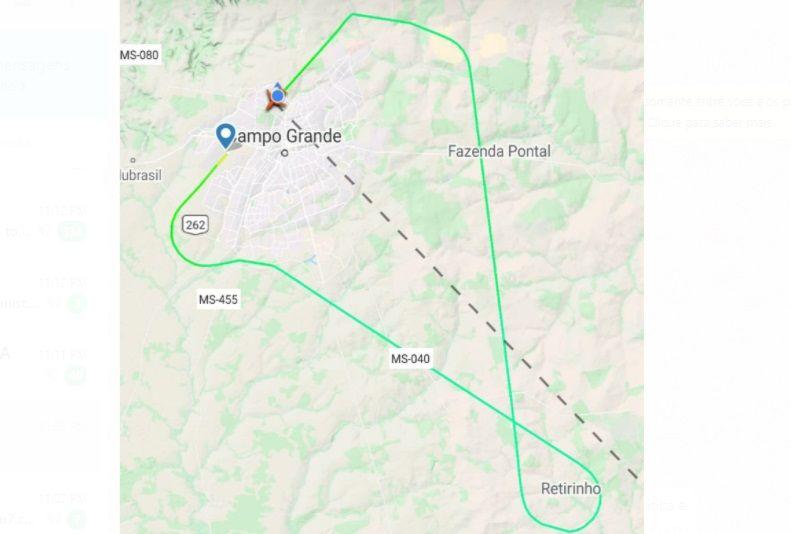Screen dimensions: 791x534
Task: Click the yellow segment of the flight track
Action: coord(222,159)
